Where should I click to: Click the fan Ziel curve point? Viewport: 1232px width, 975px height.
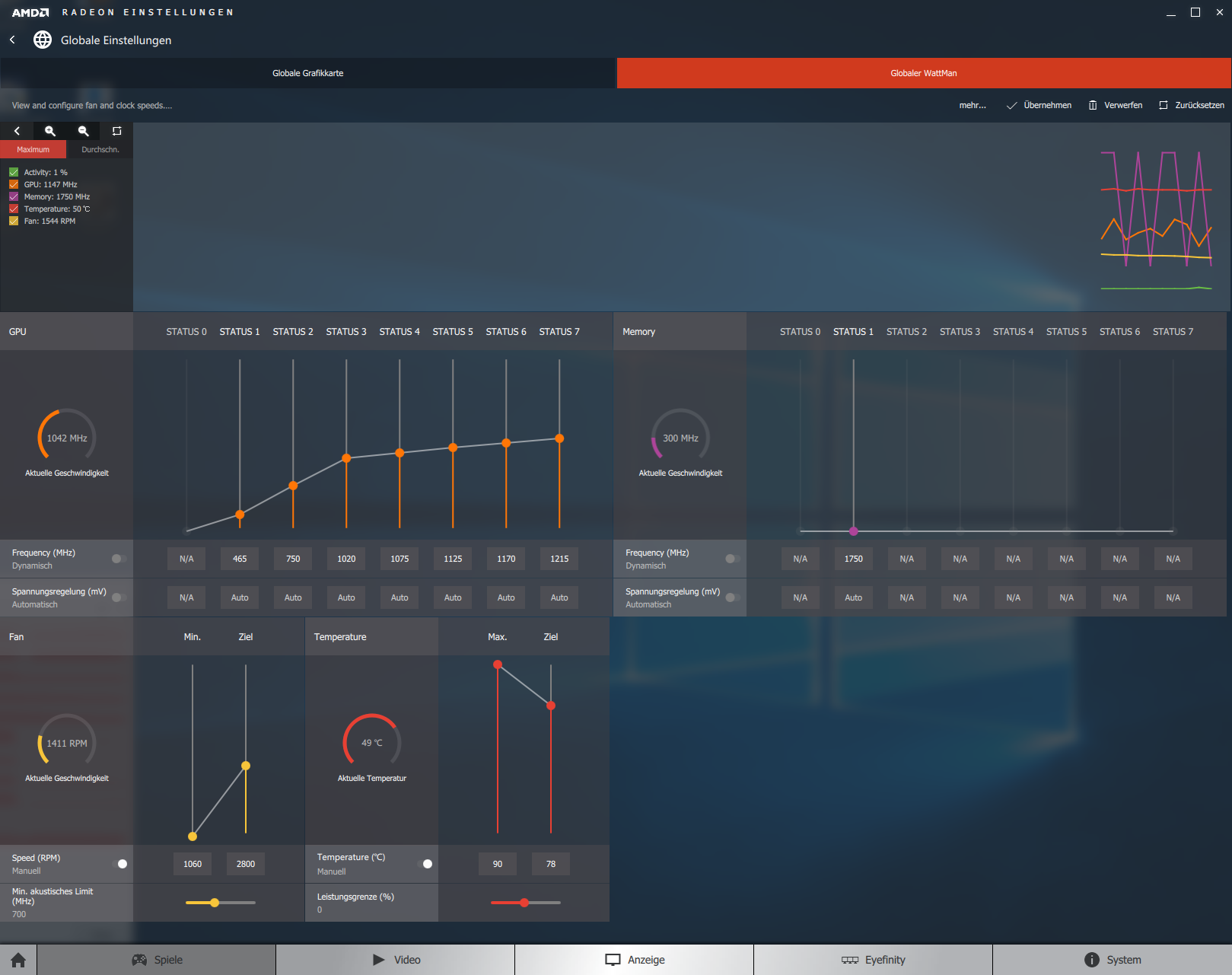click(246, 766)
